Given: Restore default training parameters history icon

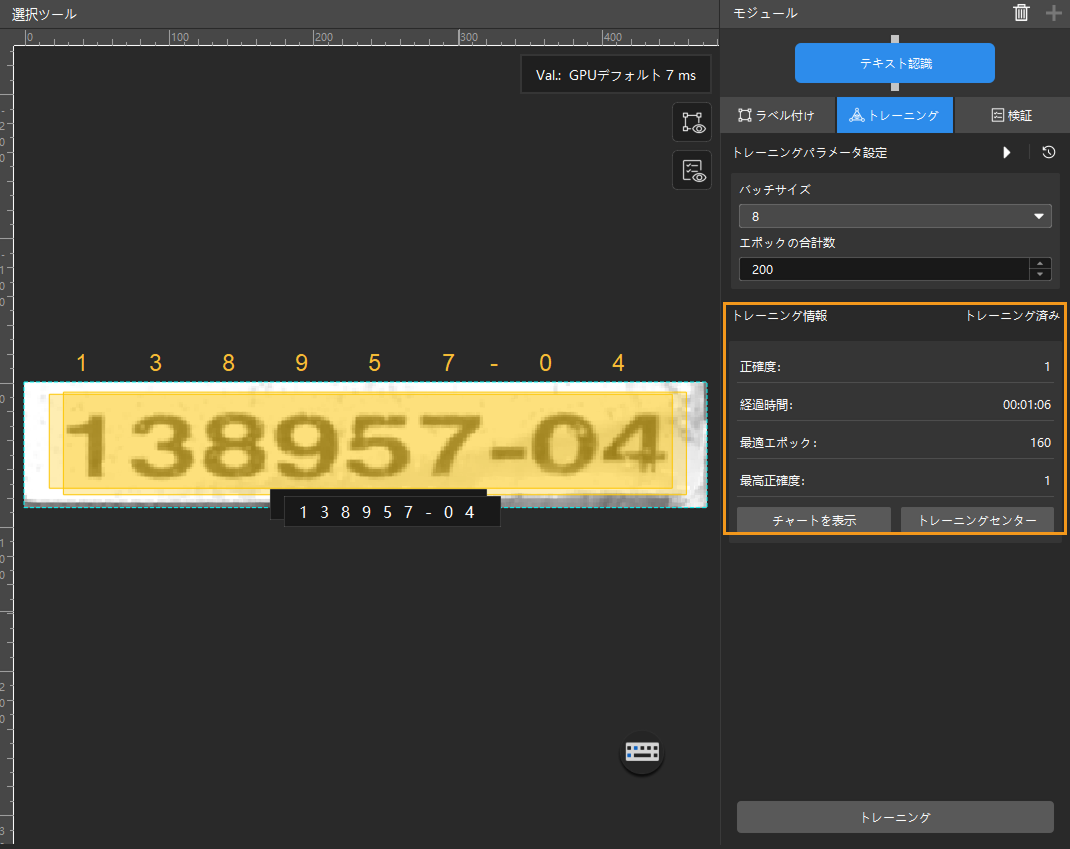Looking at the screenshot, I should pyautogui.click(x=1049, y=152).
